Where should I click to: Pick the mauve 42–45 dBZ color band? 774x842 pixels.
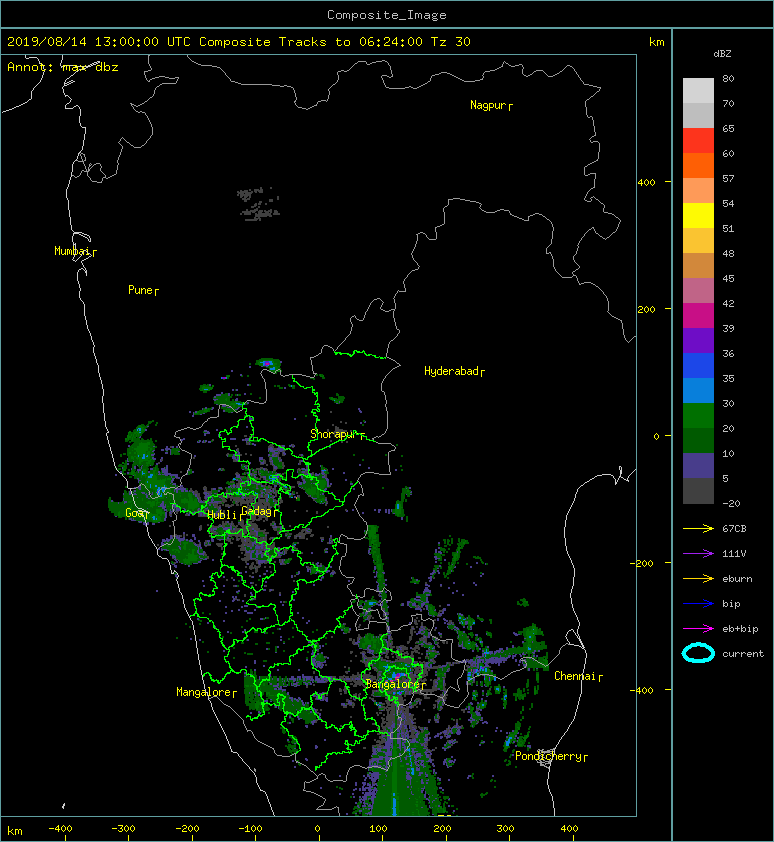point(698,291)
